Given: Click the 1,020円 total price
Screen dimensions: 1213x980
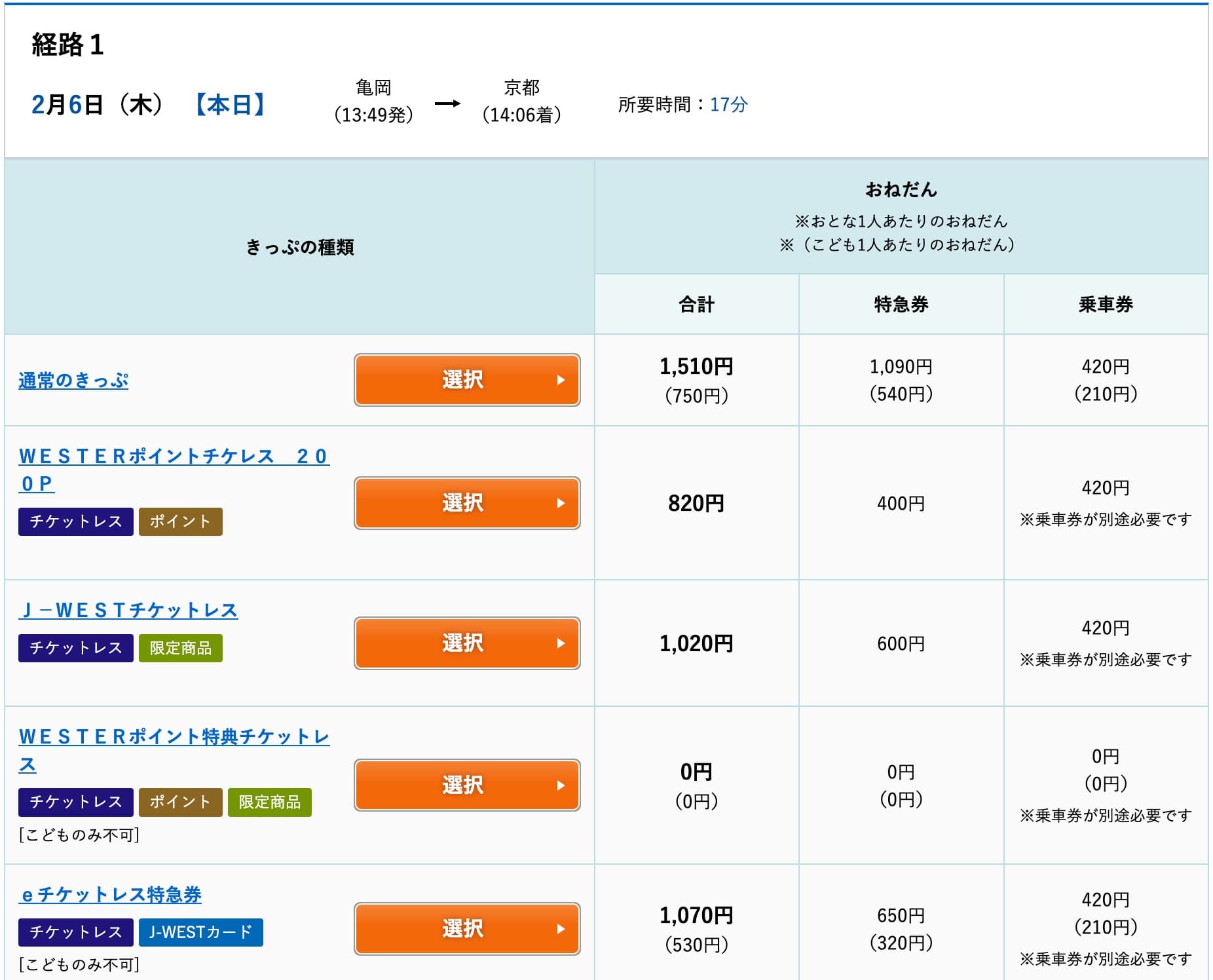Looking at the screenshot, I should (x=696, y=643).
